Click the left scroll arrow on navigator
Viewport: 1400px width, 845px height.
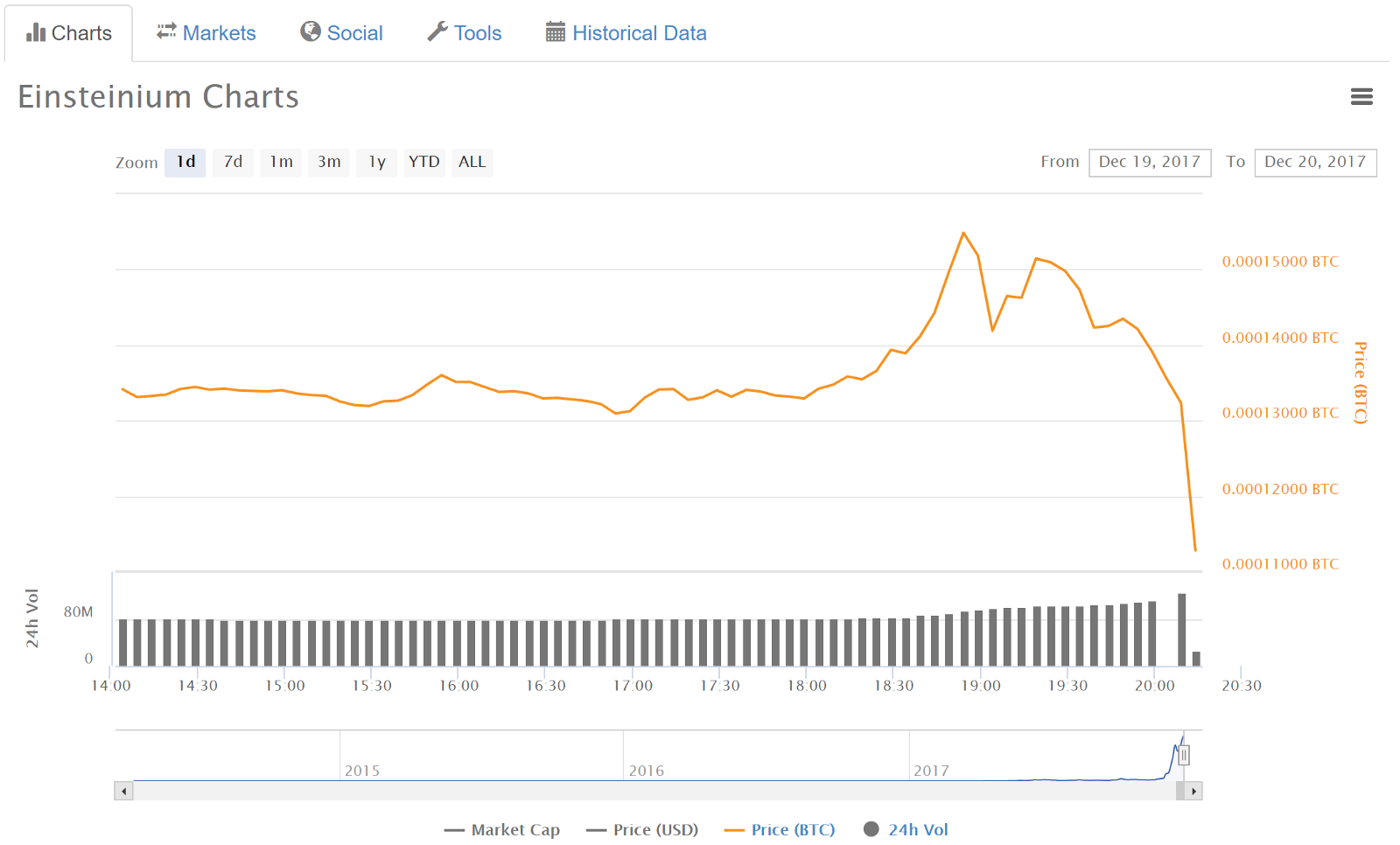point(124,792)
